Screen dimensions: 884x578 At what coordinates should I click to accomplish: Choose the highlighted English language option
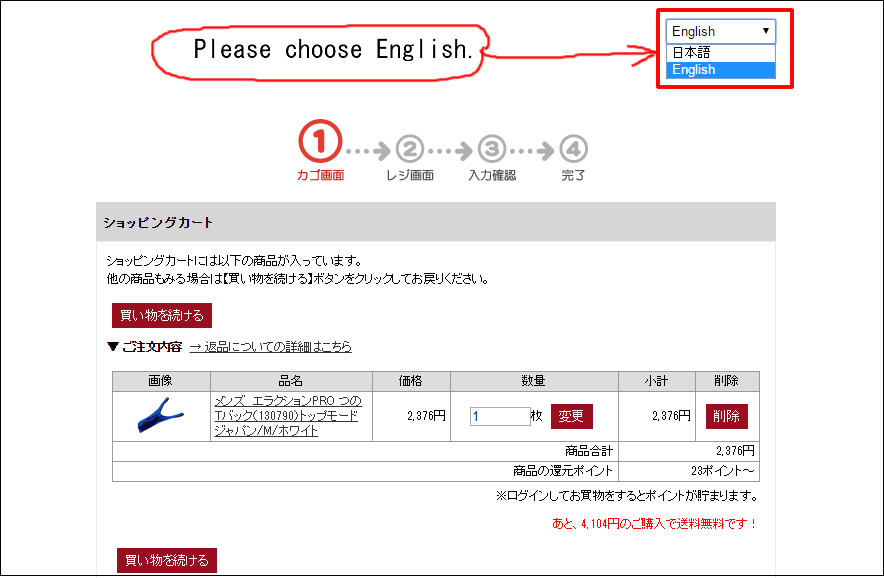click(694, 70)
